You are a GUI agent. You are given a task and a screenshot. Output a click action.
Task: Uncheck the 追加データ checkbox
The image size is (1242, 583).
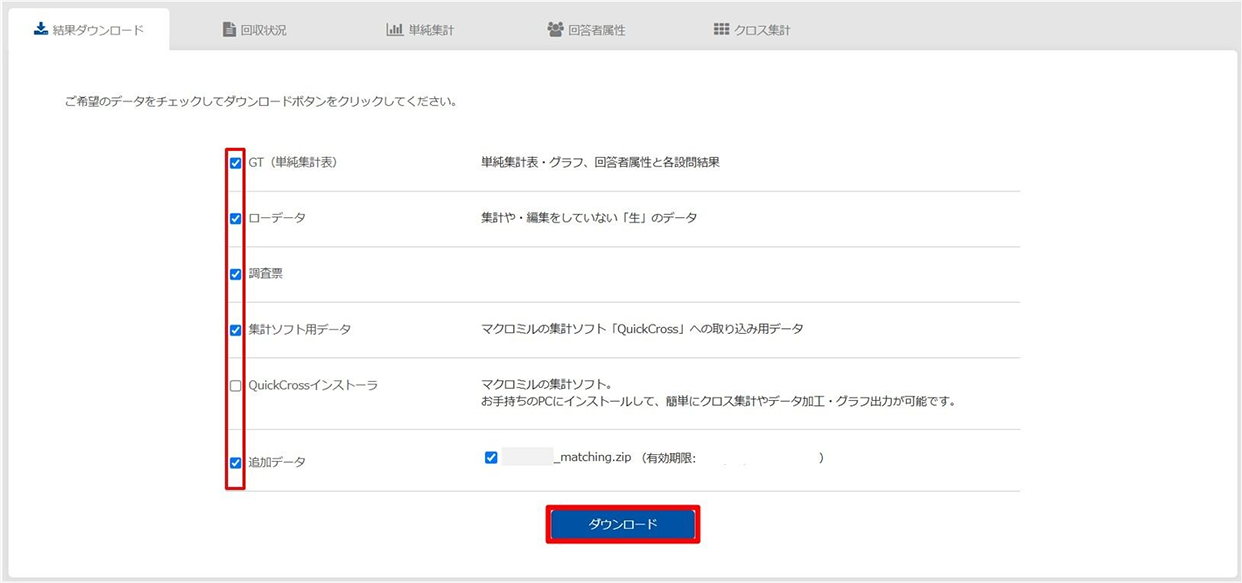click(236, 463)
